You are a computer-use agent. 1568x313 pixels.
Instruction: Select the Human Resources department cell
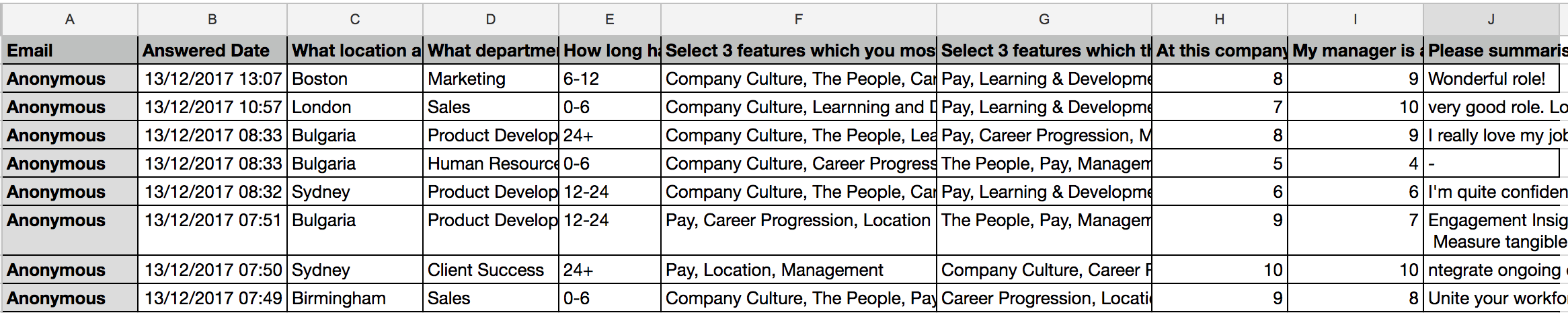(491, 164)
